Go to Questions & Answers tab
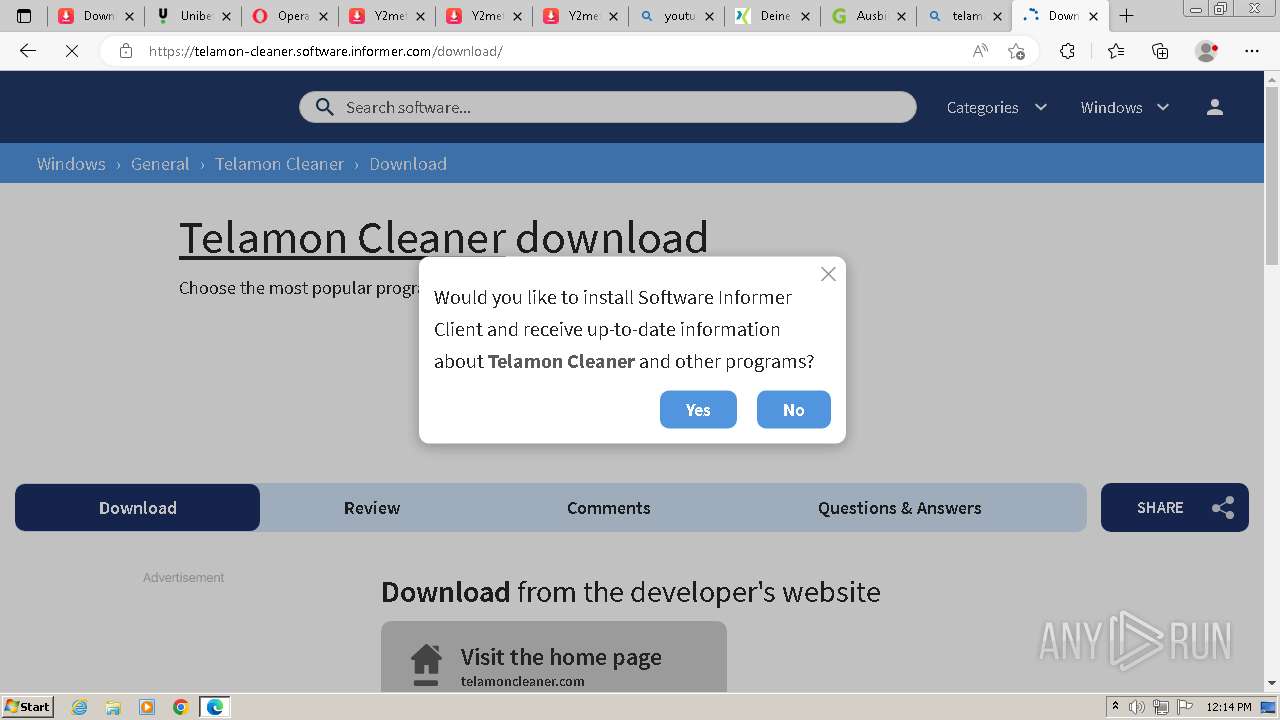This screenshot has width=1280, height=720. point(900,508)
